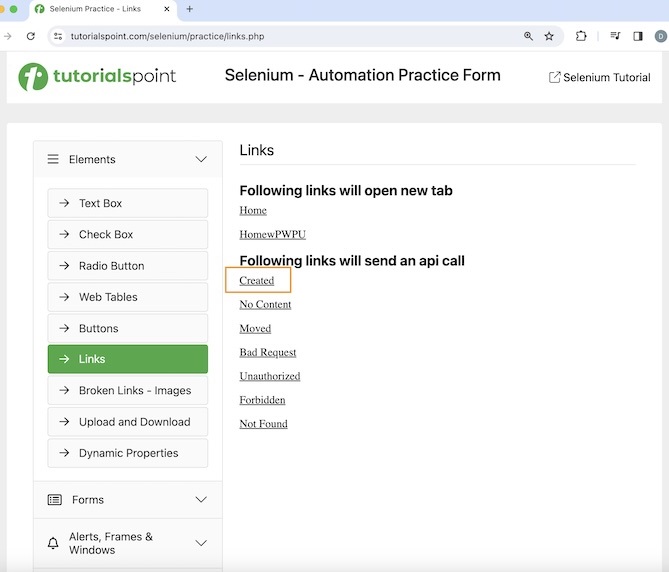This screenshot has width=669, height=572.
Task: Select Radio Button in the sidebar
Action: (128, 266)
